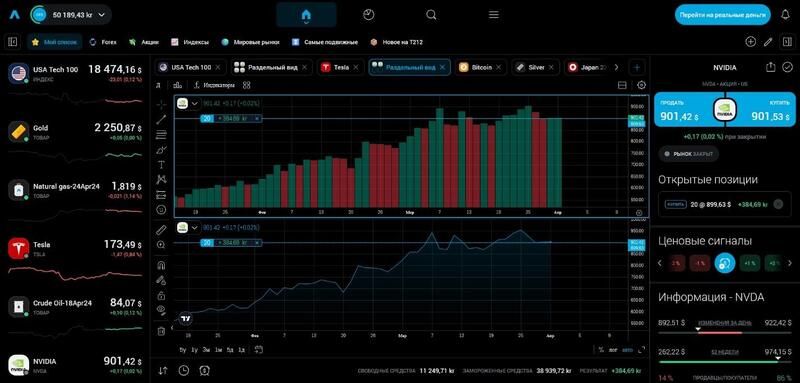Click the chart panel layout icon
The width and height of the screenshot is (800, 383).
pyautogui.click(x=622, y=85)
